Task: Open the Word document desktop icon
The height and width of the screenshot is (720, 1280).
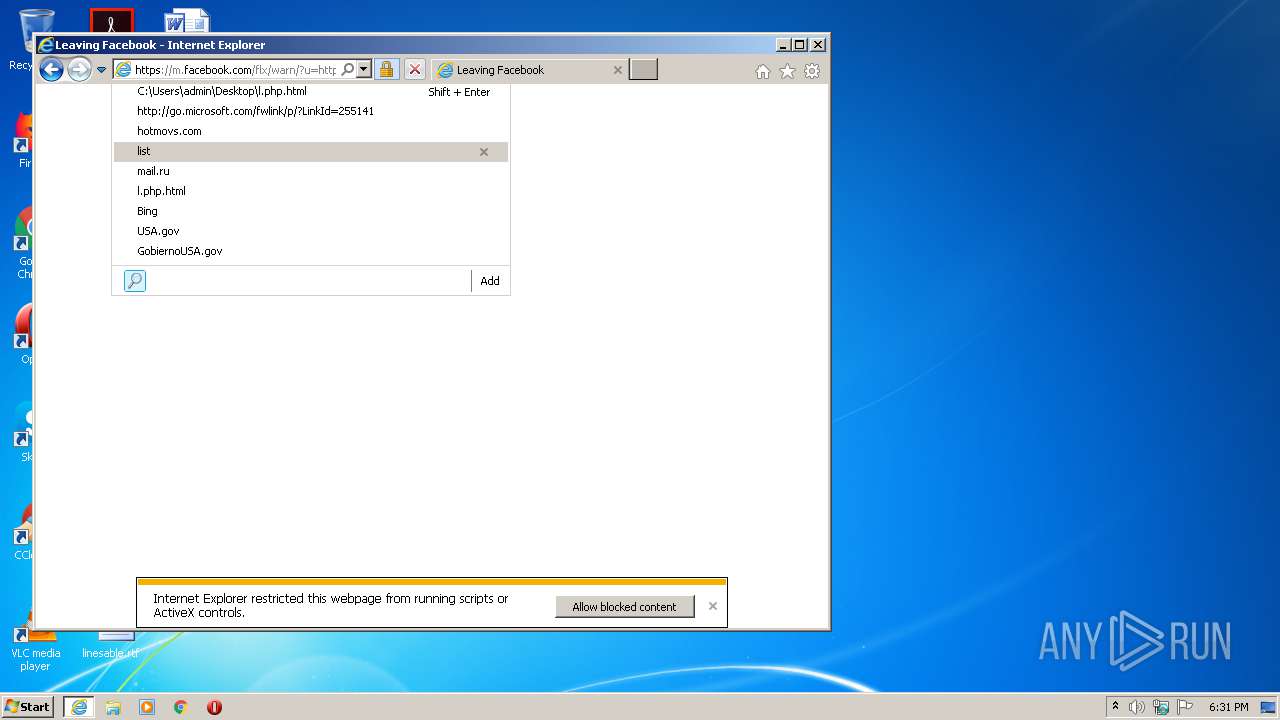Action: pyautogui.click(x=187, y=20)
